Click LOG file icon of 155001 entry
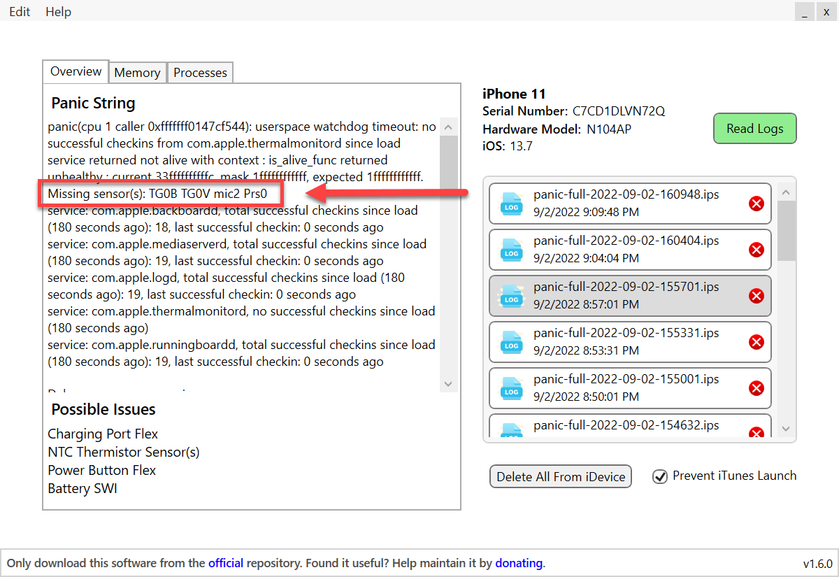 [512, 388]
